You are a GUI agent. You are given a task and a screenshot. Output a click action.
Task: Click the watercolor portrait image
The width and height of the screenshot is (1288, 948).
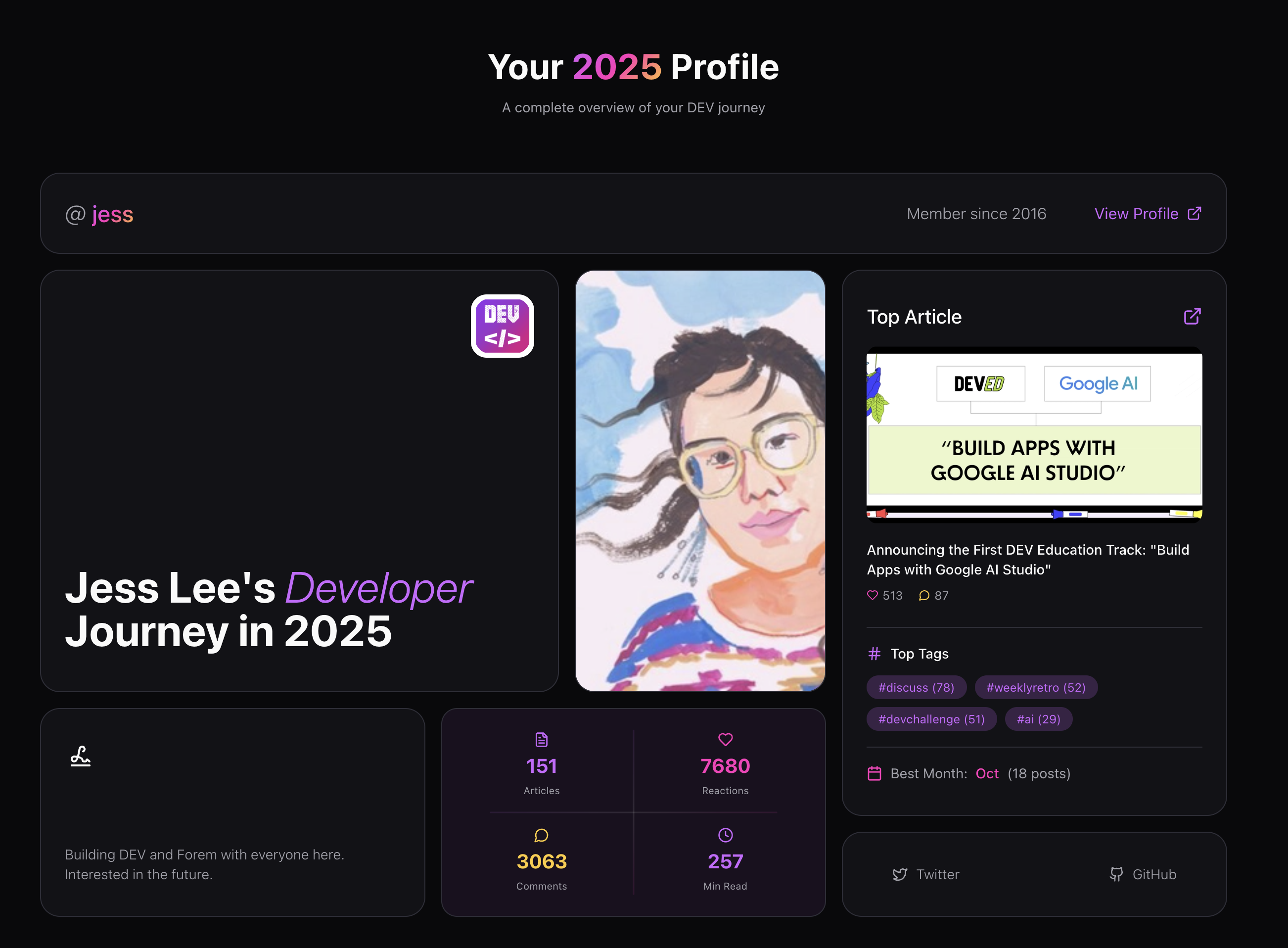pyautogui.click(x=700, y=481)
